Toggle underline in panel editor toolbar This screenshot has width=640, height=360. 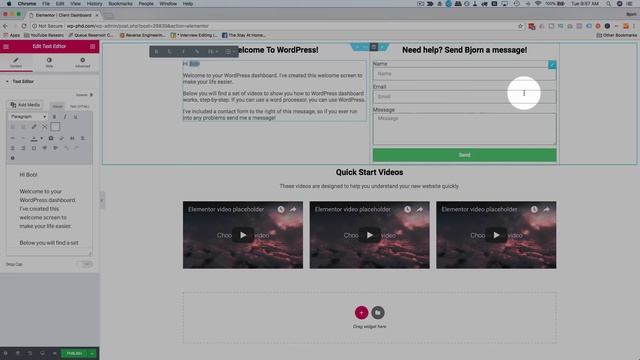pos(76,117)
